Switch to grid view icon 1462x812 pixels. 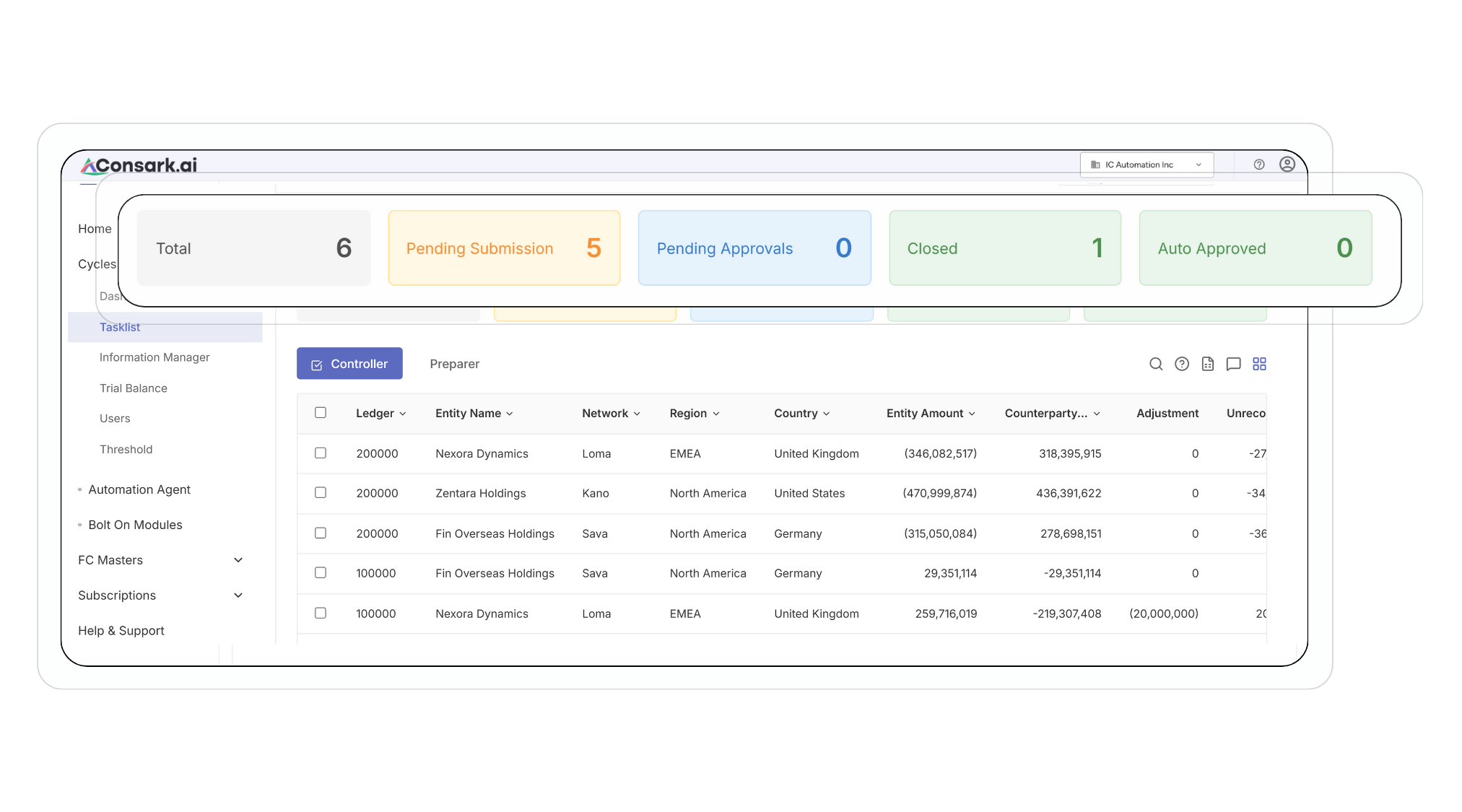click(1259, 364)
